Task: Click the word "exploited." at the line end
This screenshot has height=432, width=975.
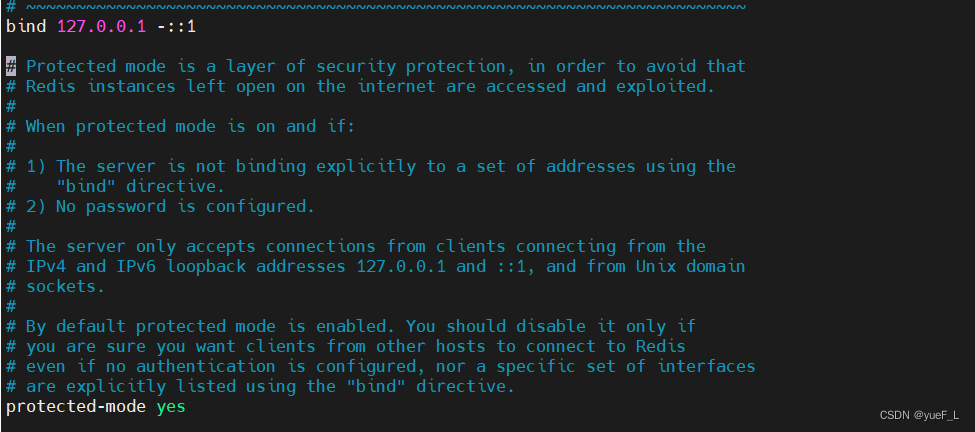Action: pyautogui.click(x=666, y=86)
